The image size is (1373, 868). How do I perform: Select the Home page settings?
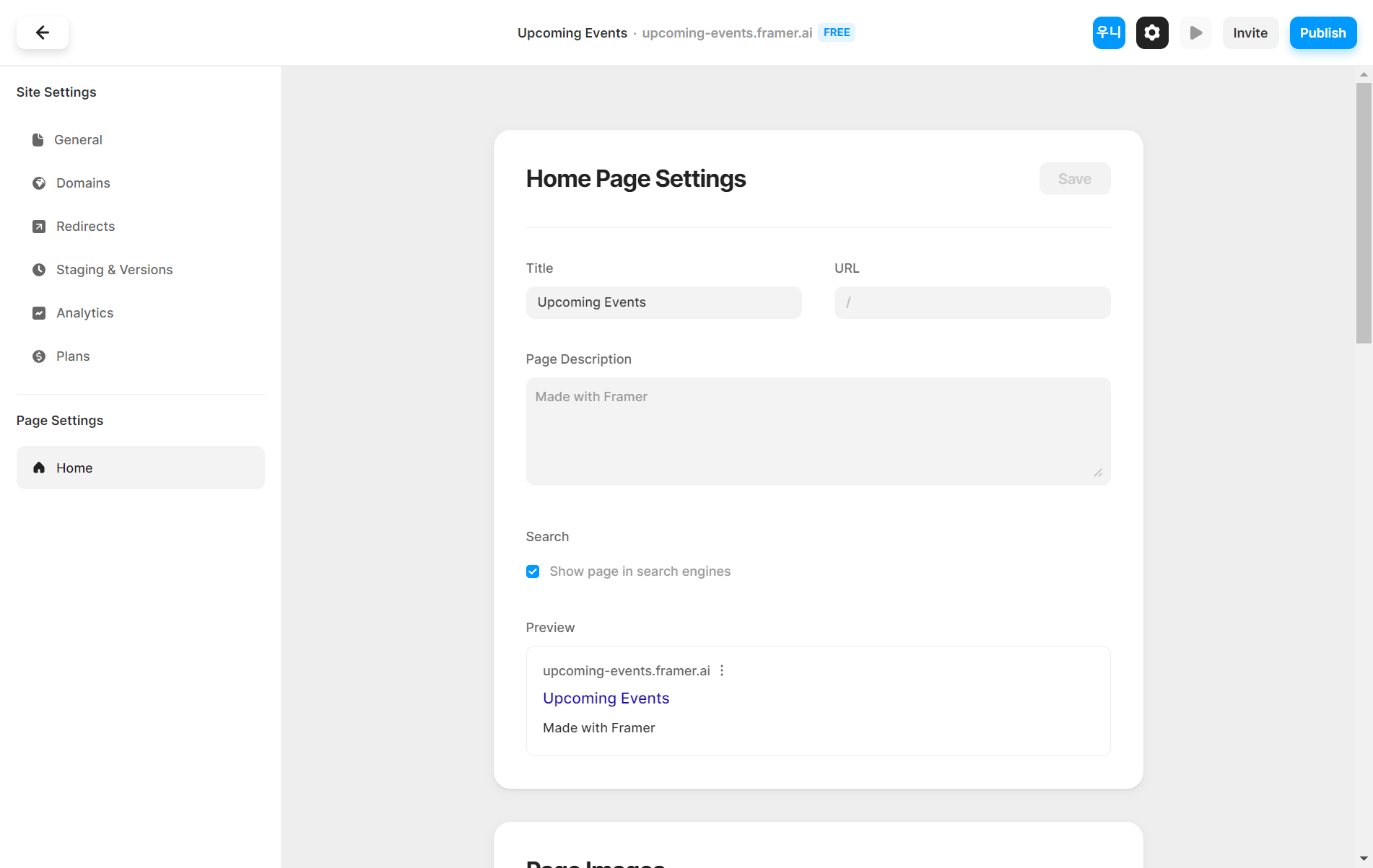click(141, 468)
